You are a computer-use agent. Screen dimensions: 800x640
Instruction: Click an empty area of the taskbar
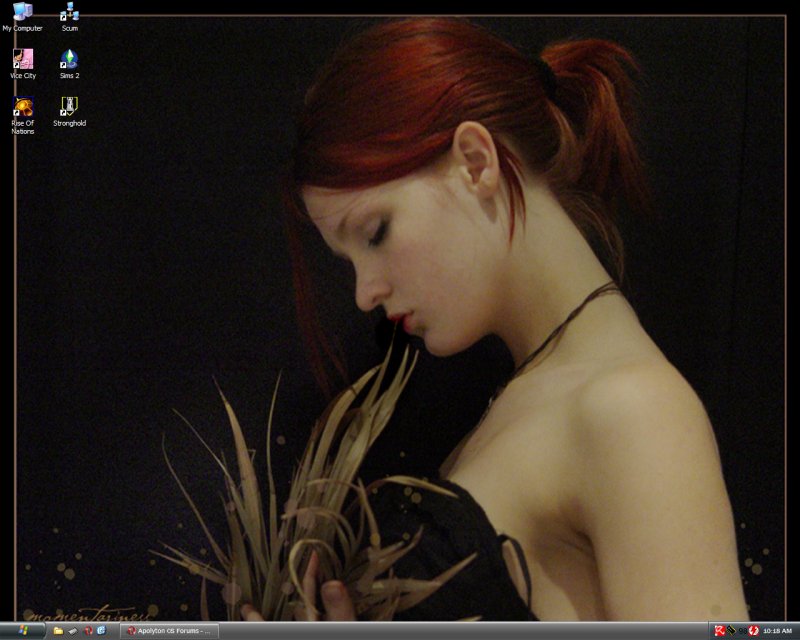point(450,631)
